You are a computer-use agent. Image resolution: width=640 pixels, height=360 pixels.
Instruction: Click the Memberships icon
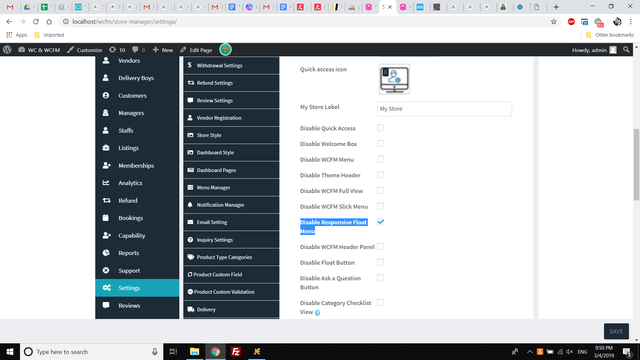(107, 165)
